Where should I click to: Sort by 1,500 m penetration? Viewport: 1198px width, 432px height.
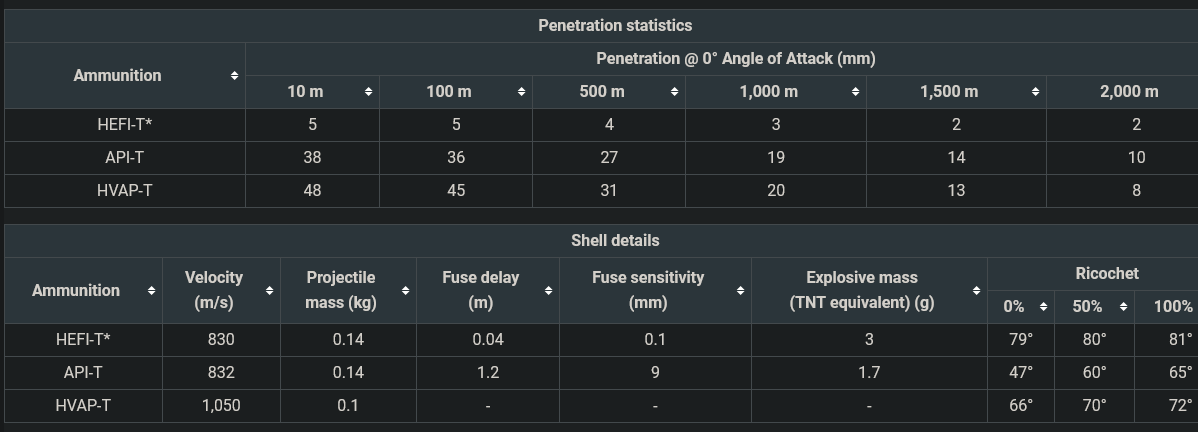pos(1036,92)
